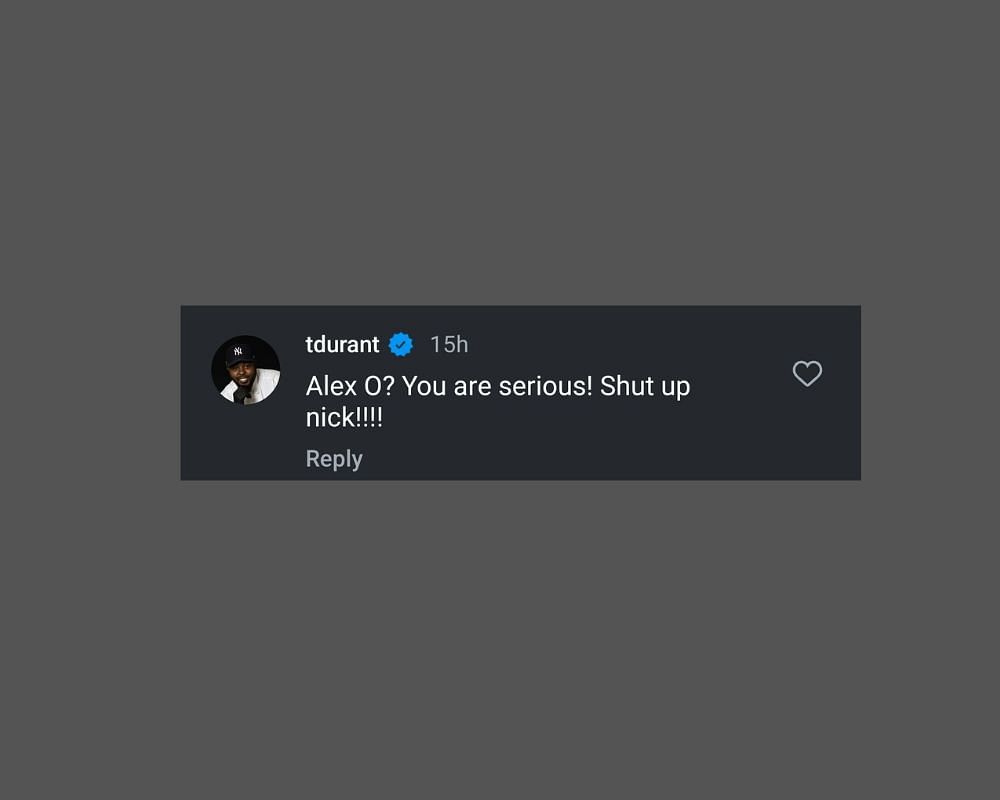
Task: Open tdurant's profile picture
Action: (246, 370)
